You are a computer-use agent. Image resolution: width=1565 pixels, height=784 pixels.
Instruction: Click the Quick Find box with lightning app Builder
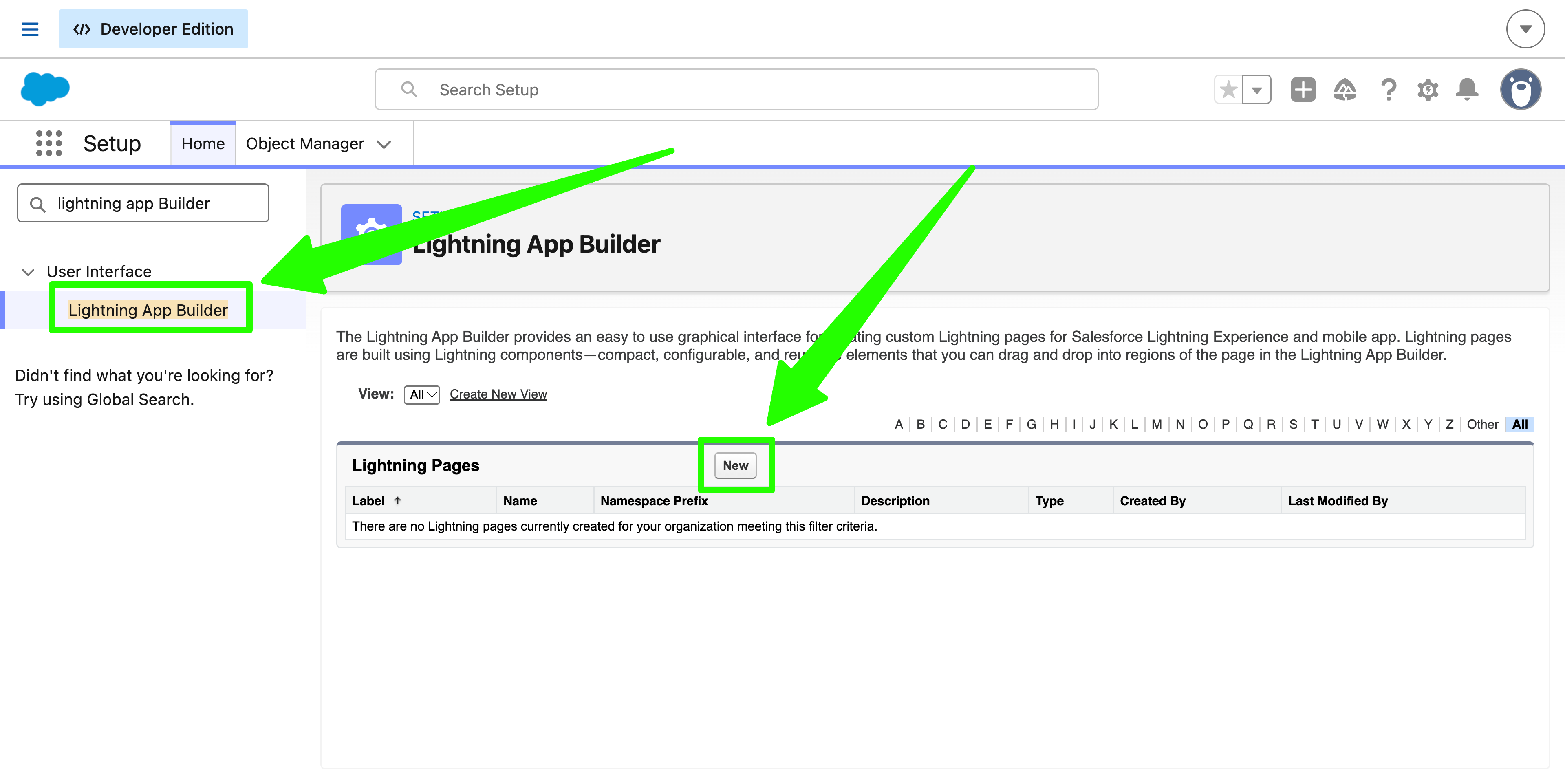pos(143,203)
